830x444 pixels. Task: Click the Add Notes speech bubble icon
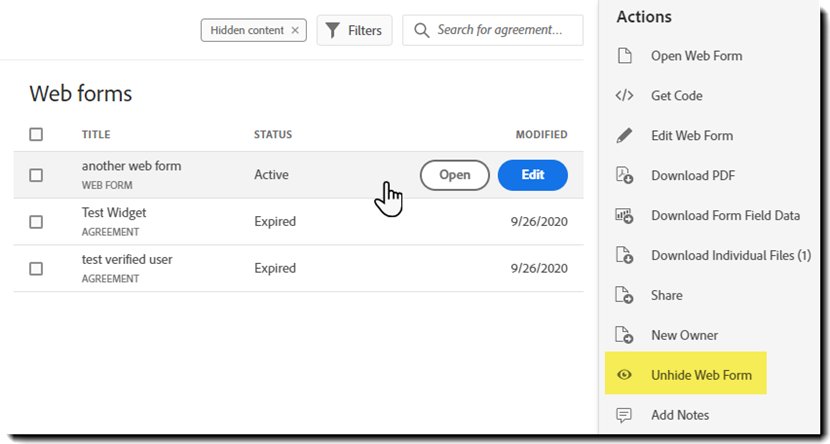pos(625,415)
